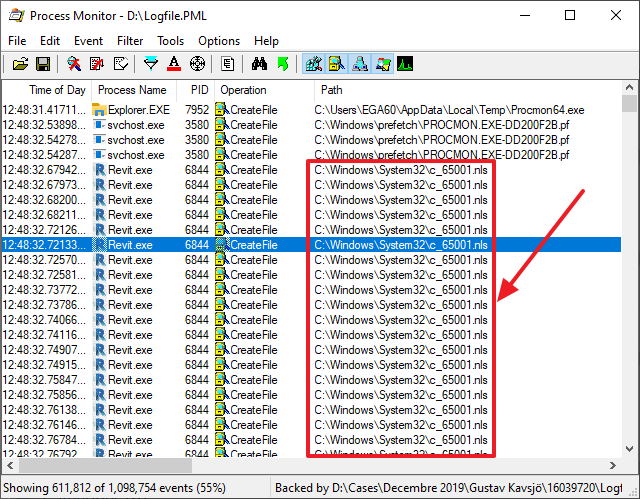Click the Explorer.EXE folder icon in the list

pos(99,110)
